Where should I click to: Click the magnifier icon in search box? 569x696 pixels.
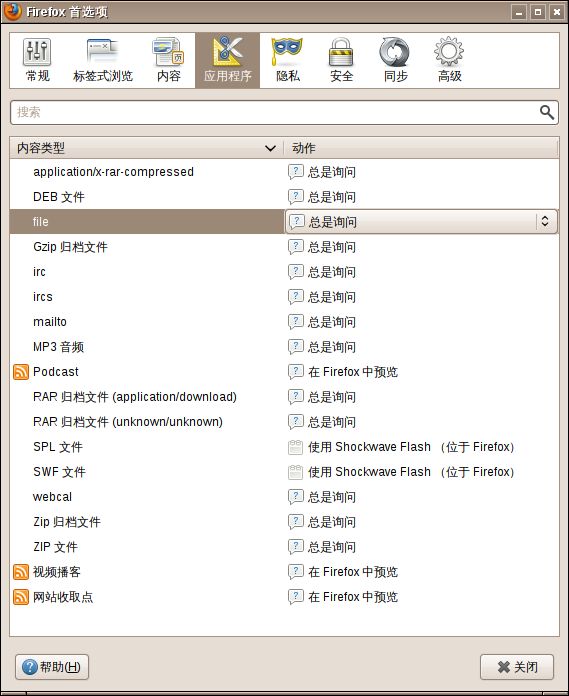[546, 112]
